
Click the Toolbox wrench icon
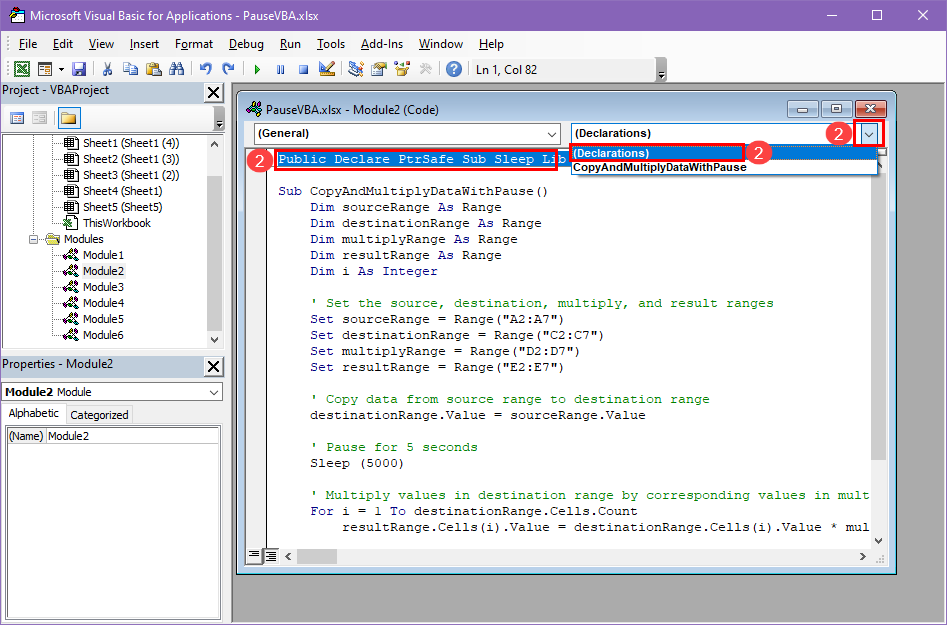pos(425,69)
